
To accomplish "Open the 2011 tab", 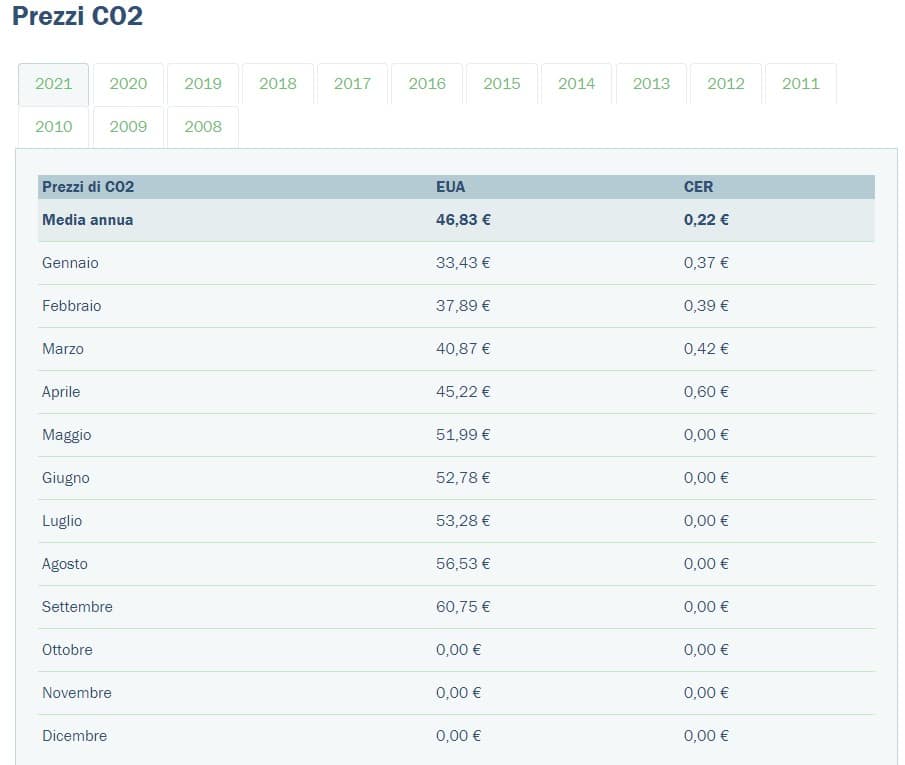I will [x=801, y=84].
